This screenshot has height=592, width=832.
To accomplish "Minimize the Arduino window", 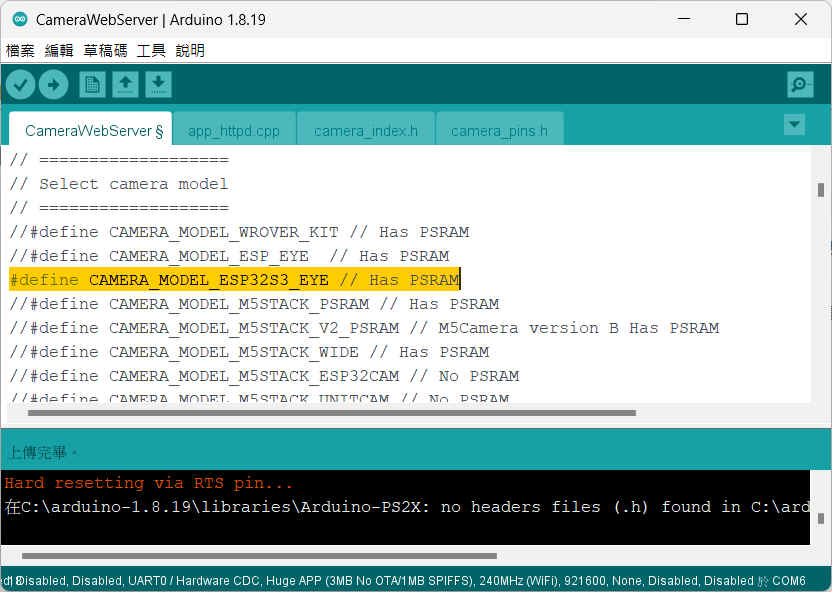I will coord(684,20).
